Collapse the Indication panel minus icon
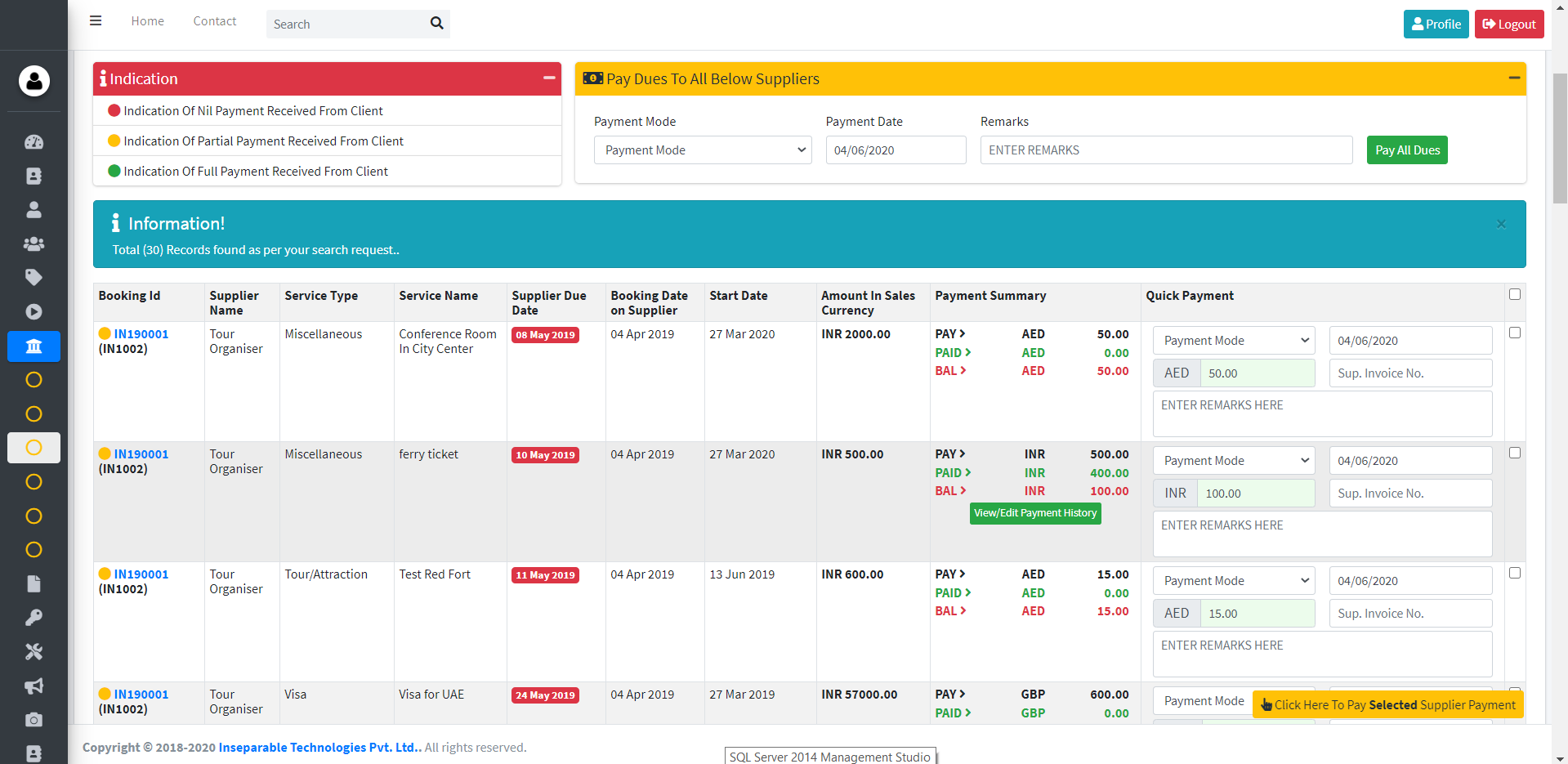Image resolution: width=1568 pixels, height=764 pixels. point(549,78)
